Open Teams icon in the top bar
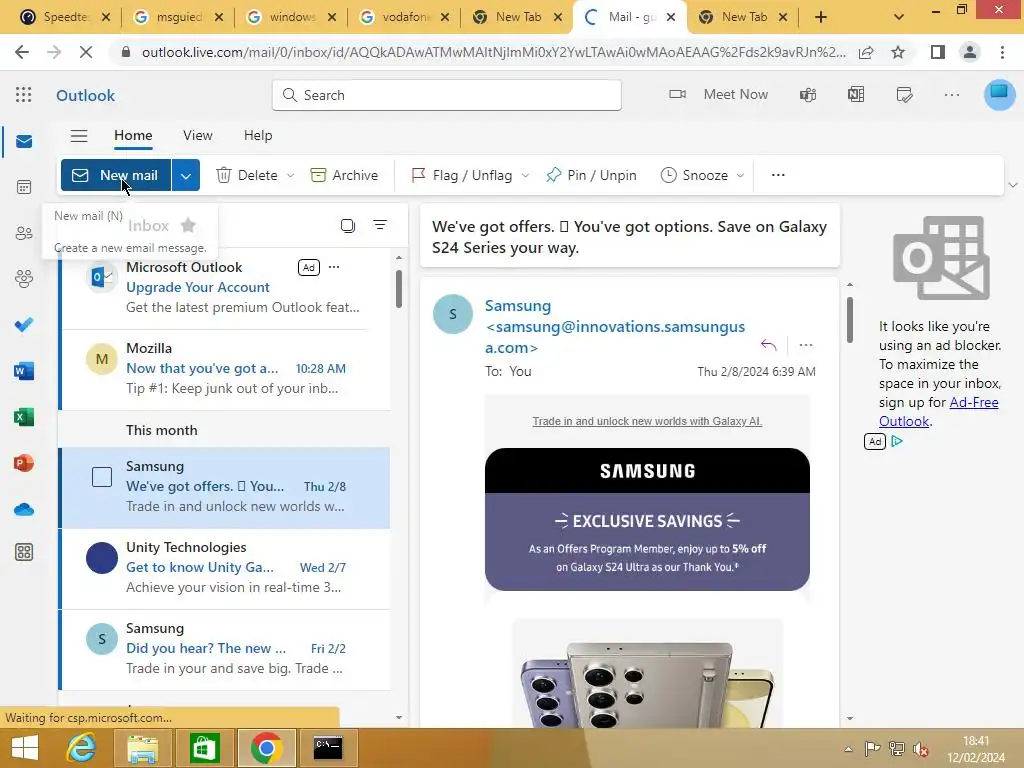This screenshot has width=1024, height=768. coord(808,95)
